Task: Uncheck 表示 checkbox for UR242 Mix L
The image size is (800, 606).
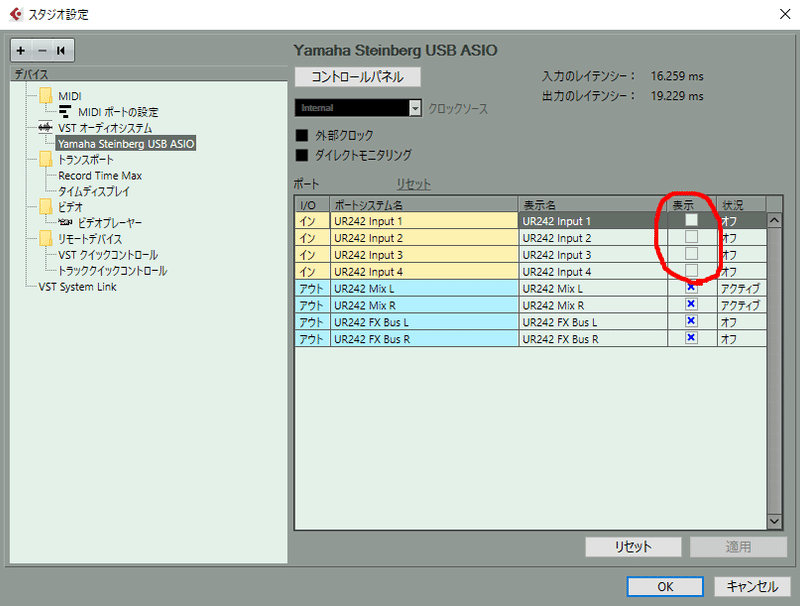Action: pyautogui.click(x=691, y=287)
